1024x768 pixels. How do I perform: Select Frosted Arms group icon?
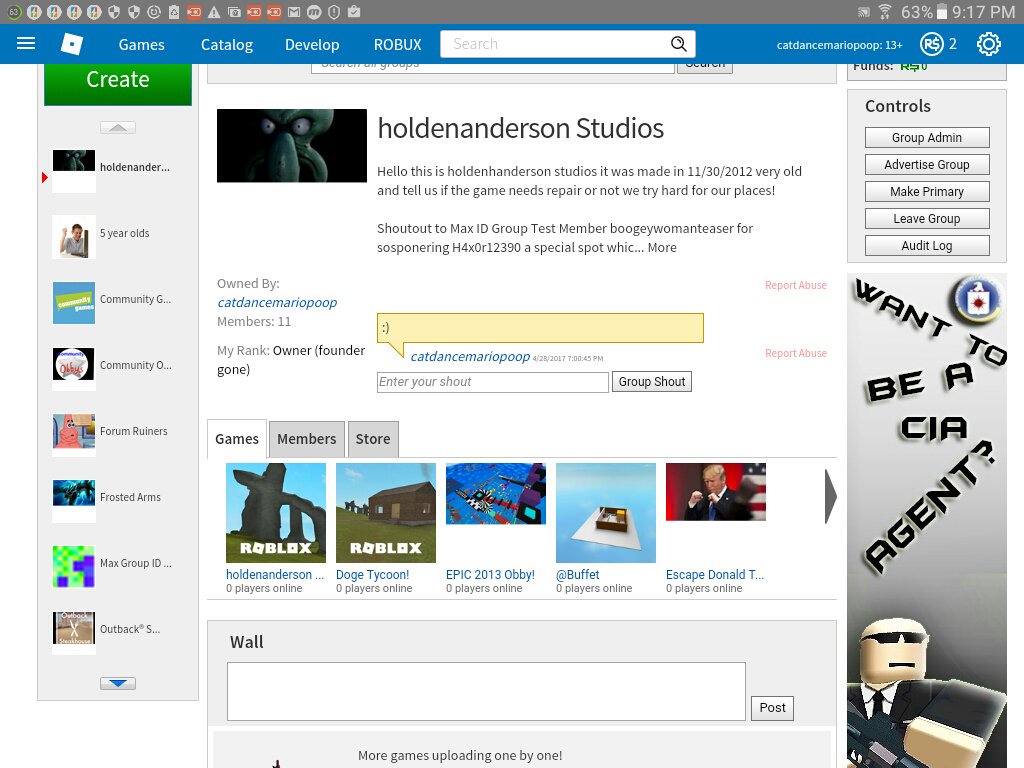(x=74, y=501)
